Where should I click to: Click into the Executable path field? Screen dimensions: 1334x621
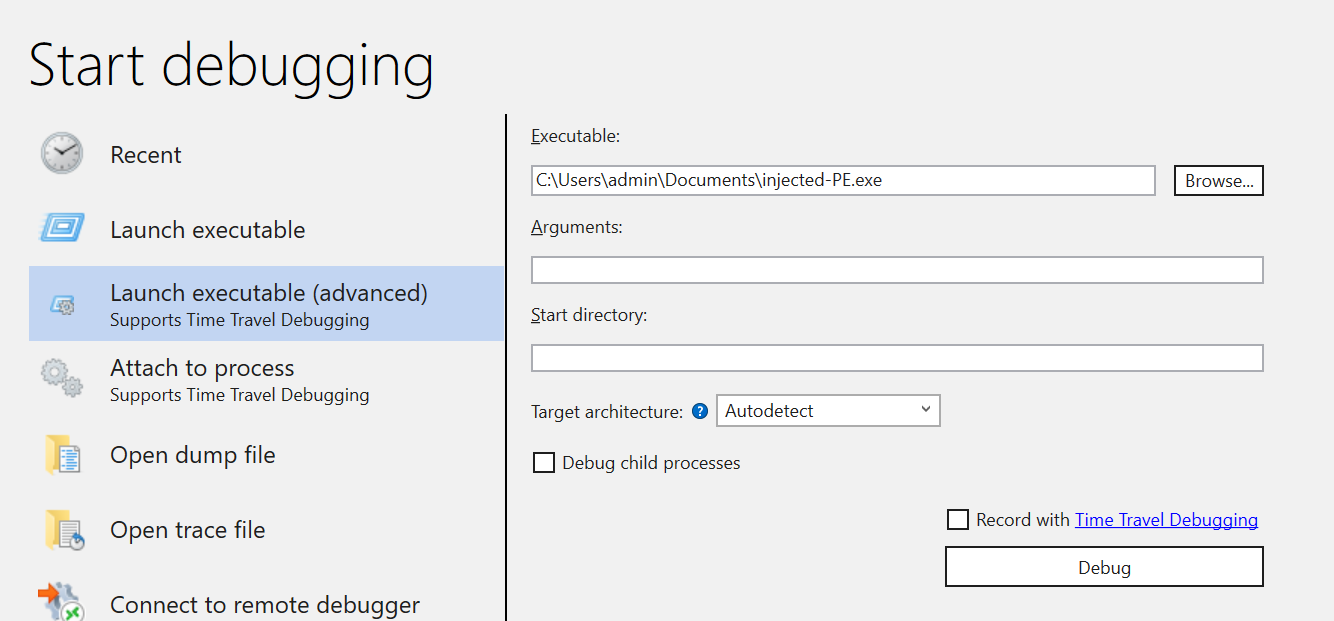click(843, 181)
